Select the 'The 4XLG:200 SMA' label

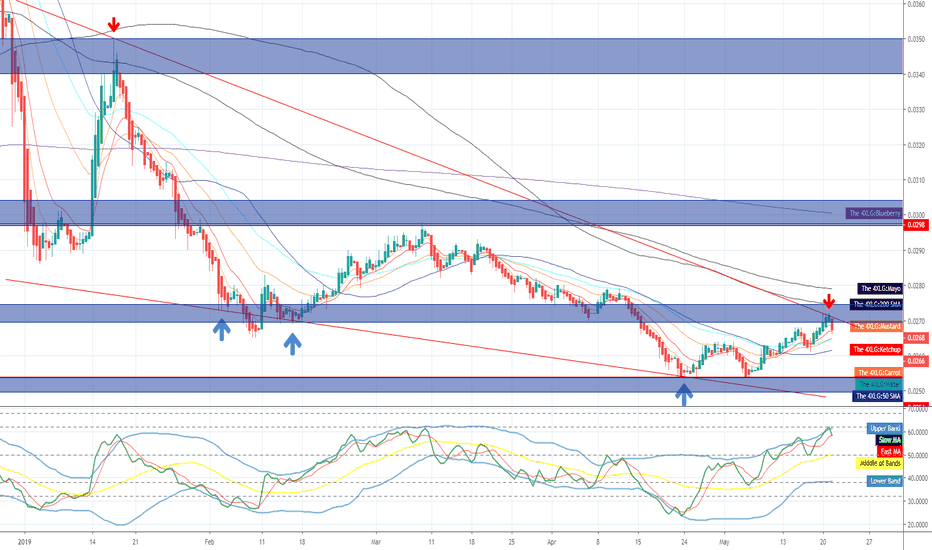[x=876, y=304]
